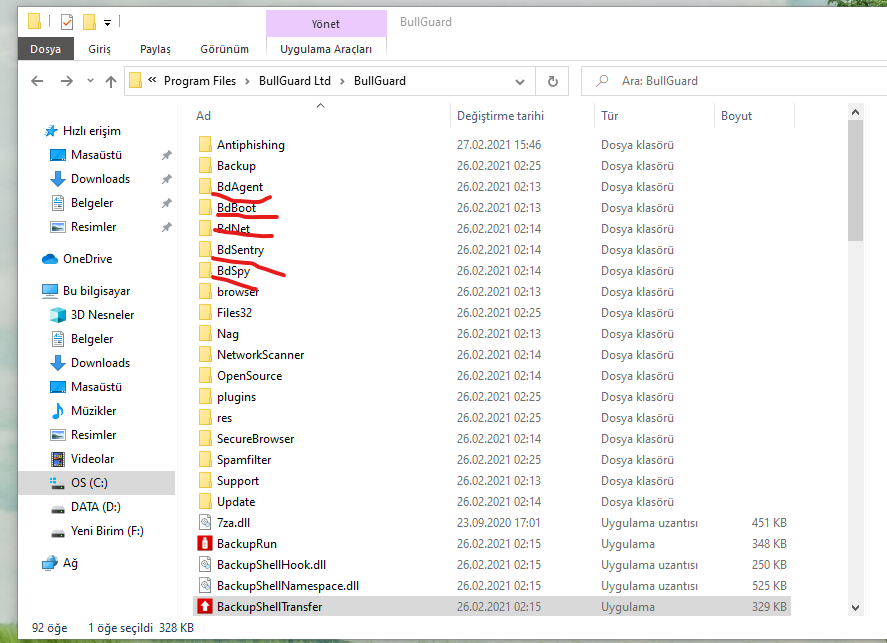This screenshot has height=643, width=887.
Task: Go forward with the forward arrow
Action: pos(67,81)
